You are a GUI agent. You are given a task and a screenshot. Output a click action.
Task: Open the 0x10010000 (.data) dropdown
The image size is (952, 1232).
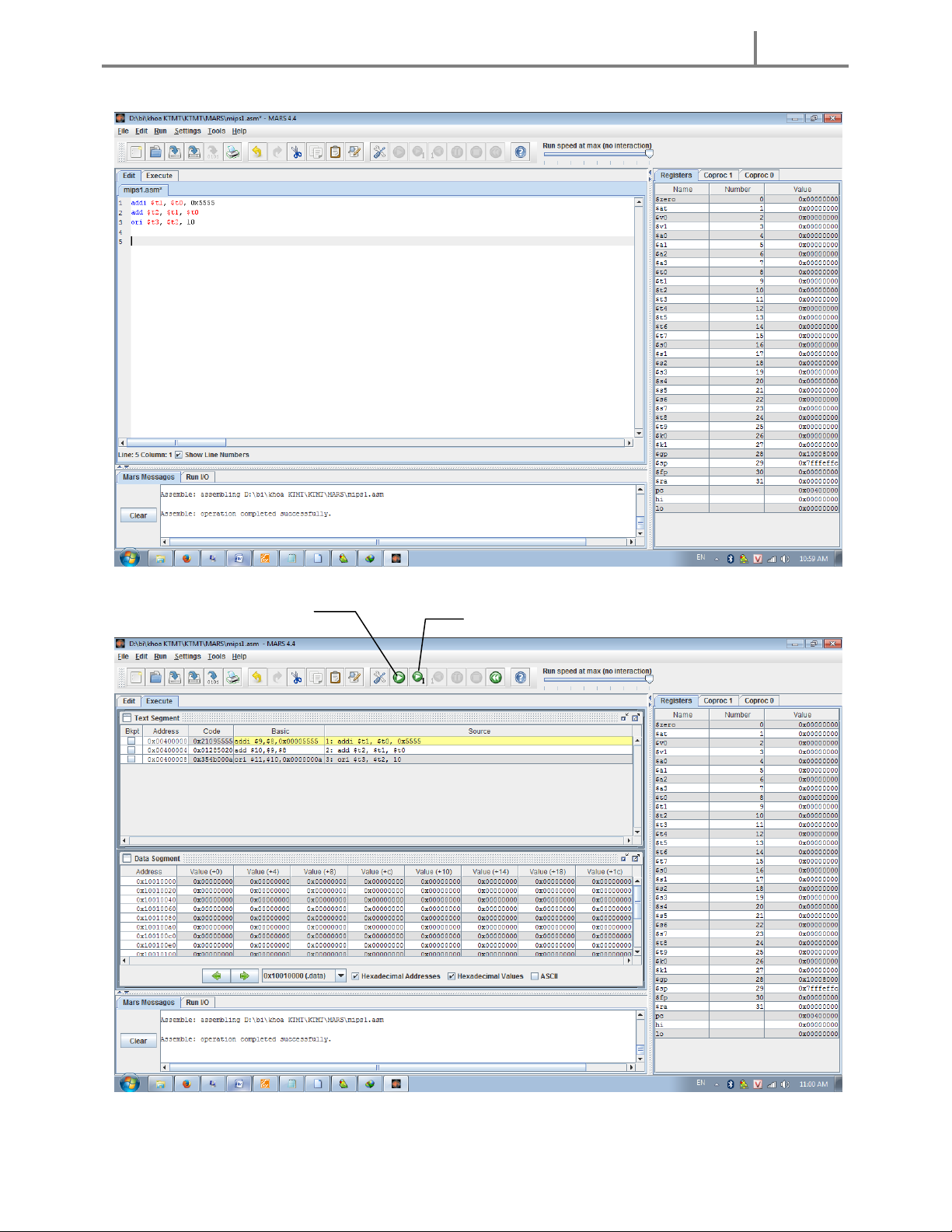coord(340,976)
